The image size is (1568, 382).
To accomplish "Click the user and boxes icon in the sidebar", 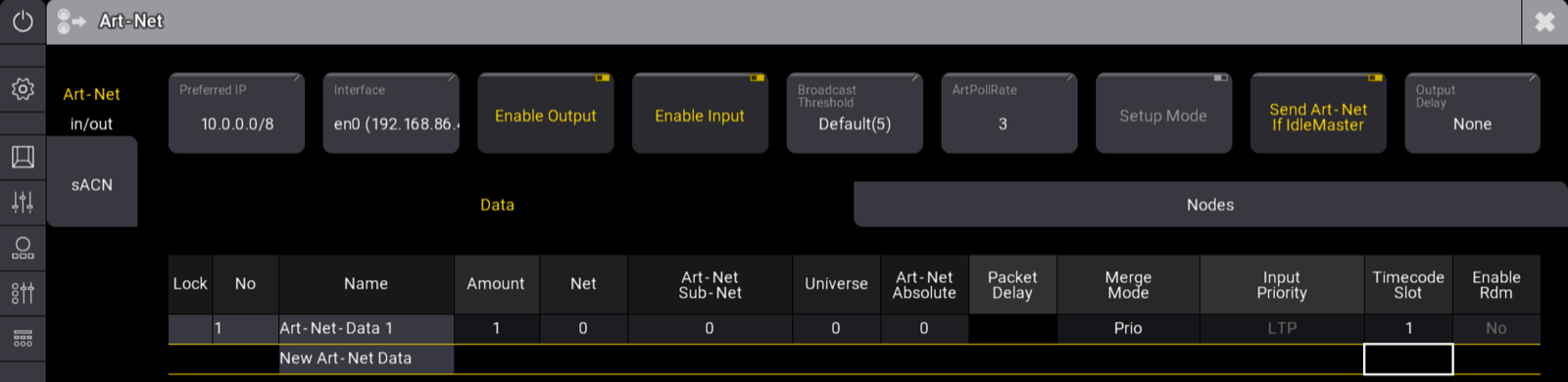I will 23,248.
